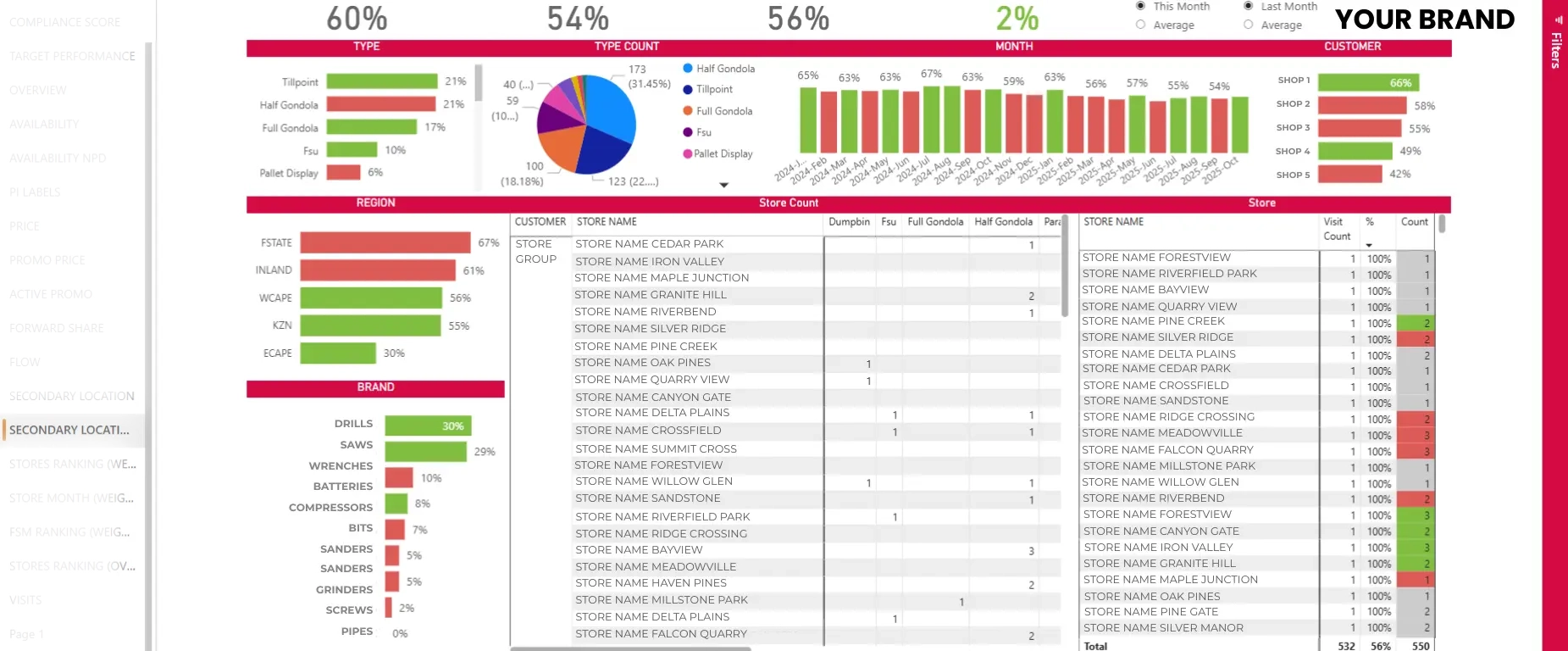Select the This Month radio button

click(1140, 6)
